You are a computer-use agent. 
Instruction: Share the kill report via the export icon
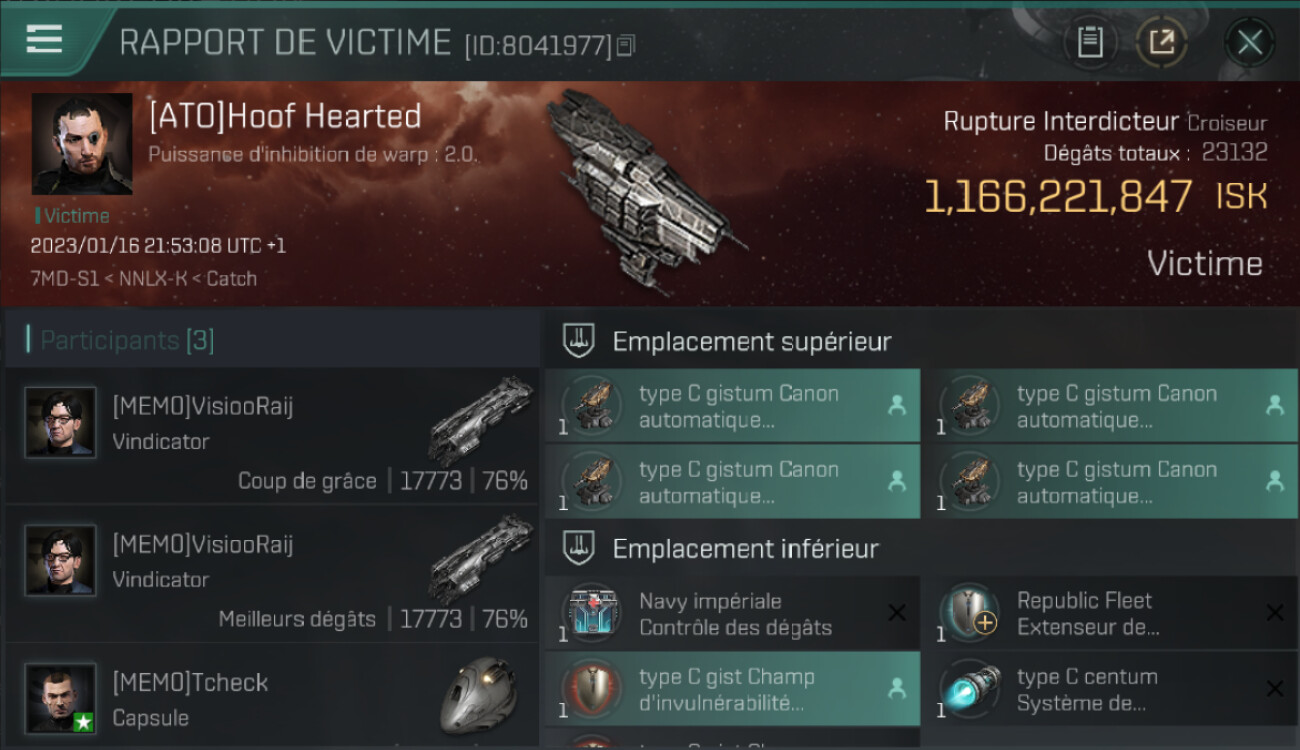tap(1162, 42)
